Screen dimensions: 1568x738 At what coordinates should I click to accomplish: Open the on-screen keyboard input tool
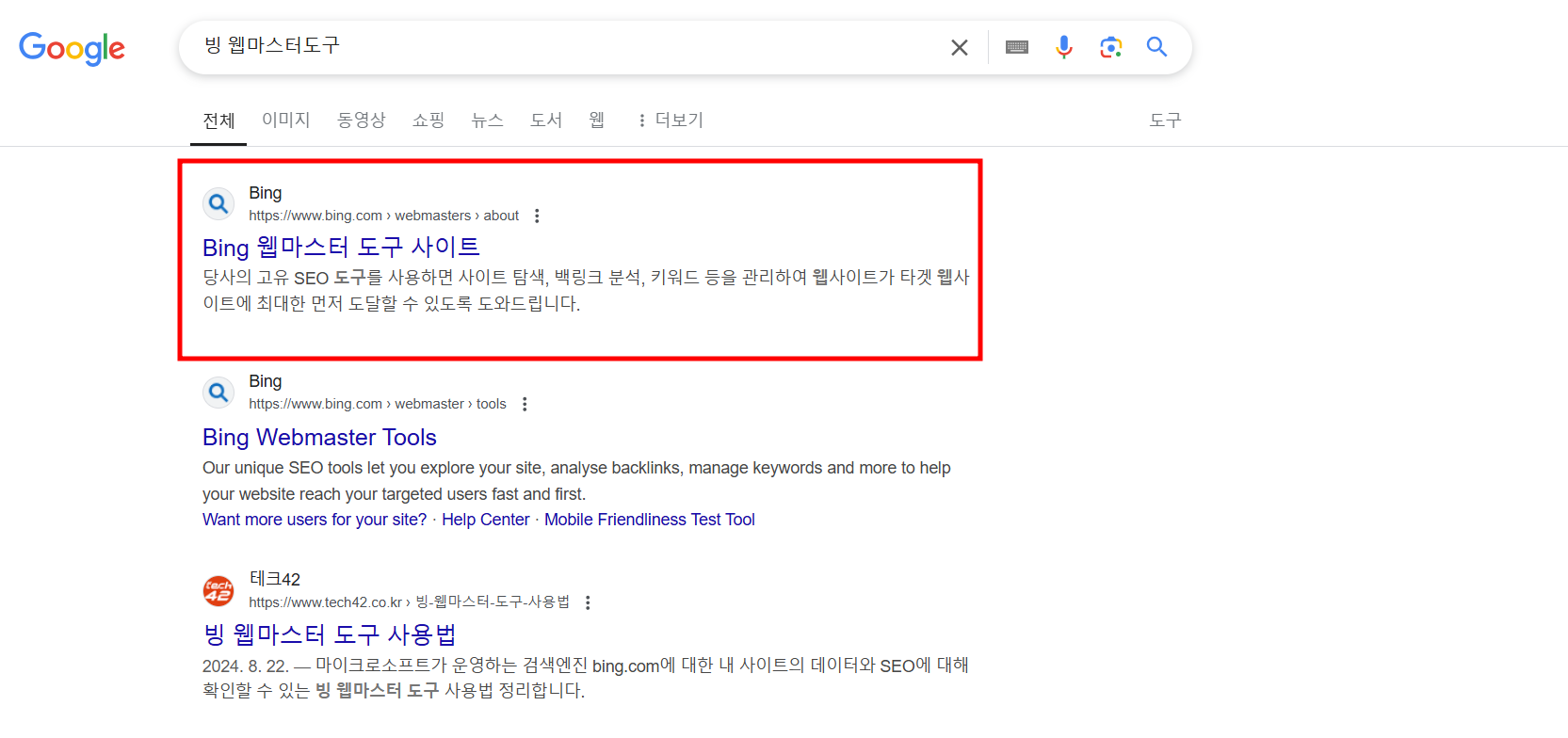click(x=1017, y=47)
